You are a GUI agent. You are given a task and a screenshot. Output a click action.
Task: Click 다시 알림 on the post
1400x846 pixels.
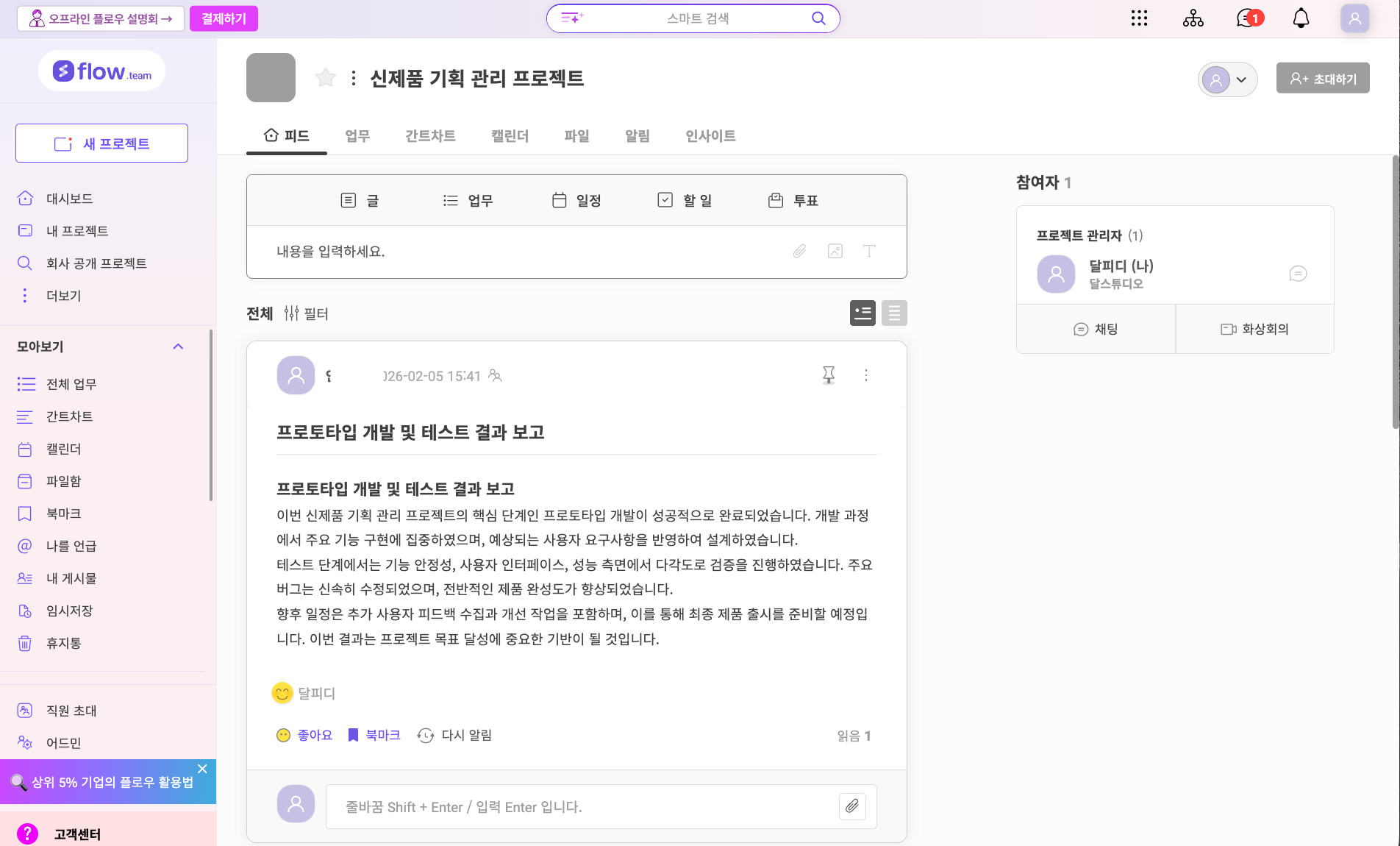point(454,735)
